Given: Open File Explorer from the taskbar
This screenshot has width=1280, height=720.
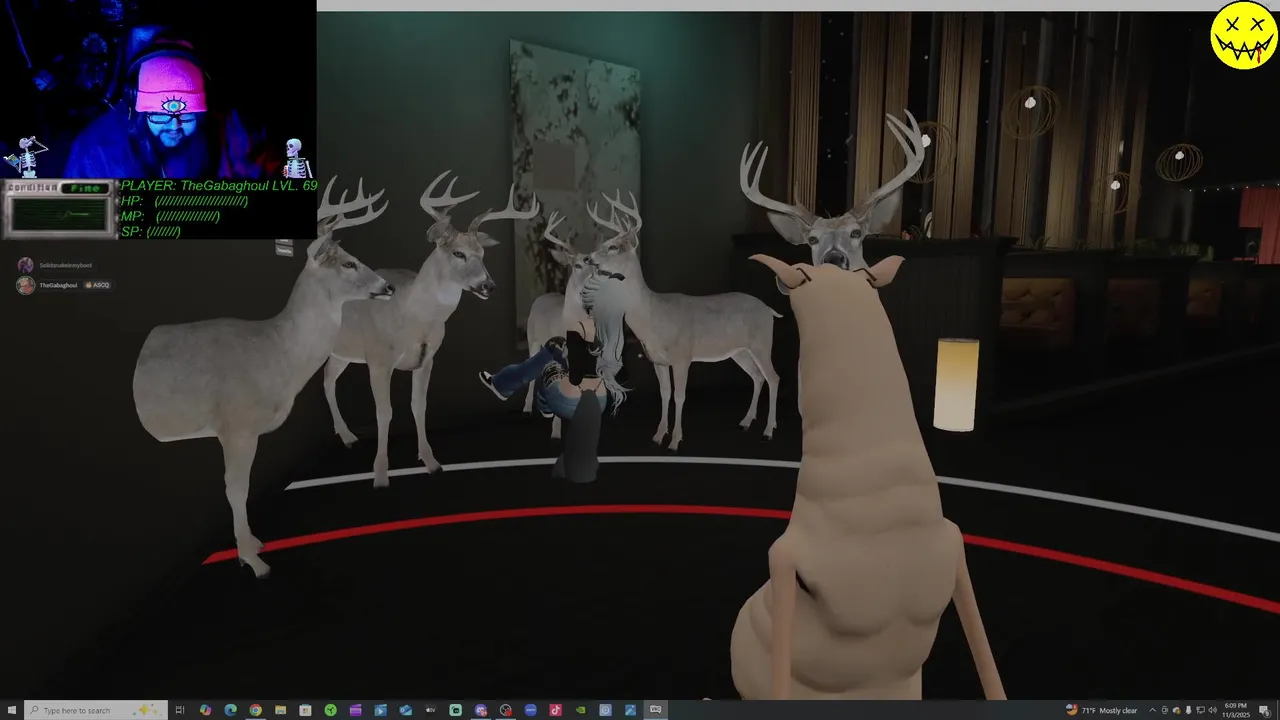Looking at the screenshot, I should point(280,710).
